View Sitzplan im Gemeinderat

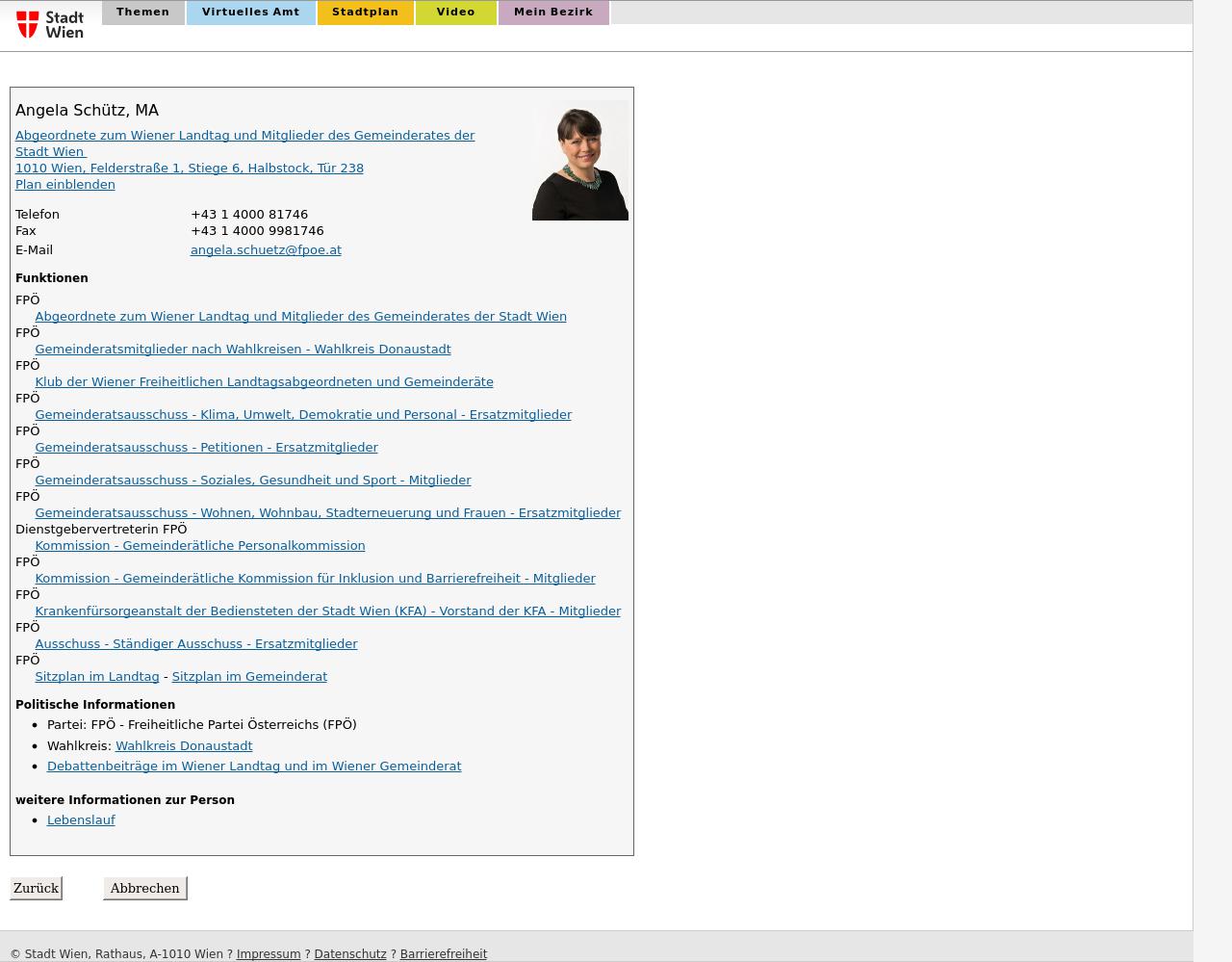point(249,677)
